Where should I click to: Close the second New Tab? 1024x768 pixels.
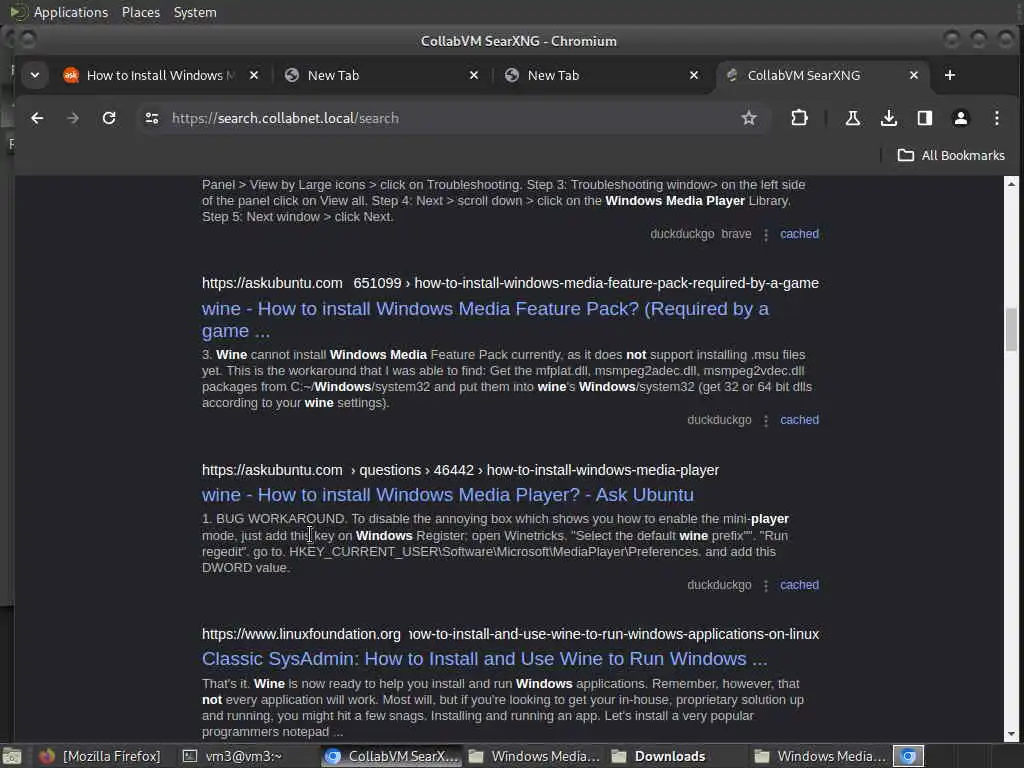pyautogui.click(x=694, y=75)
